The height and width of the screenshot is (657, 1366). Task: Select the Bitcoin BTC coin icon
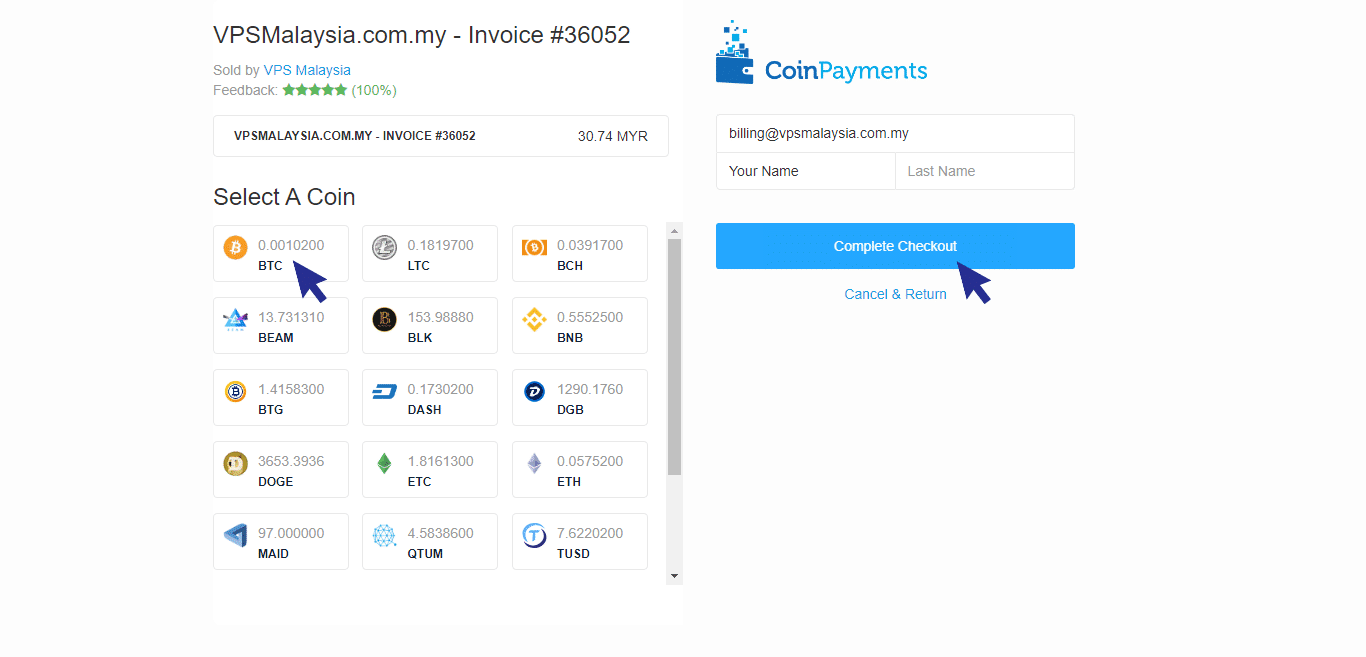click(x=235, y=247)
